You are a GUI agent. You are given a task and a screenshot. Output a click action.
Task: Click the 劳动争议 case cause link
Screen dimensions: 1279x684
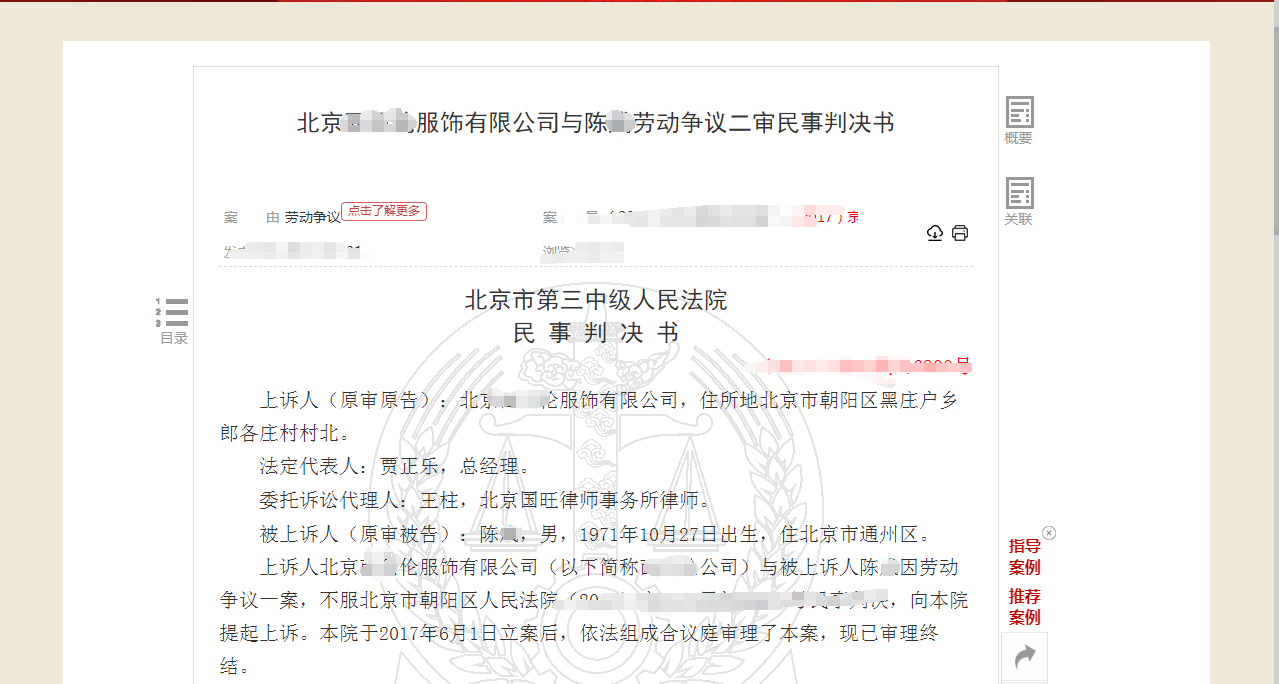coord(312,217)
